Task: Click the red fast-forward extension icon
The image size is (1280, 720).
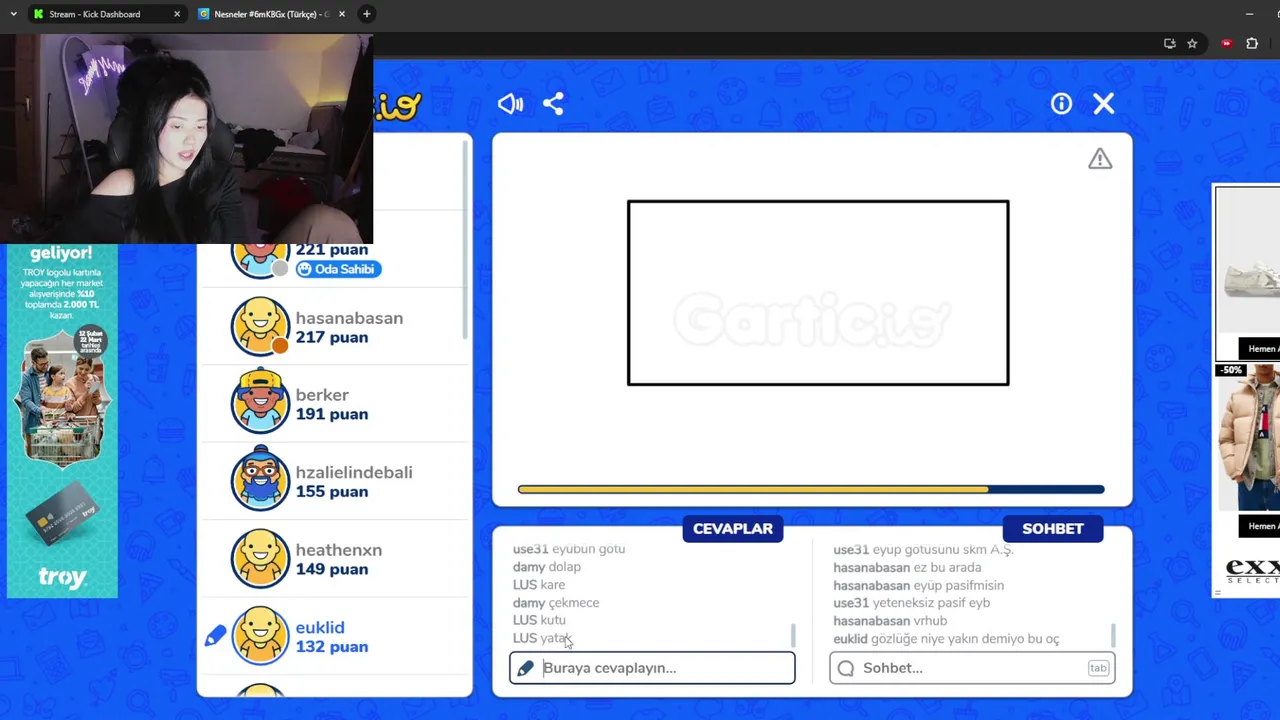Action: [1226, 43]
